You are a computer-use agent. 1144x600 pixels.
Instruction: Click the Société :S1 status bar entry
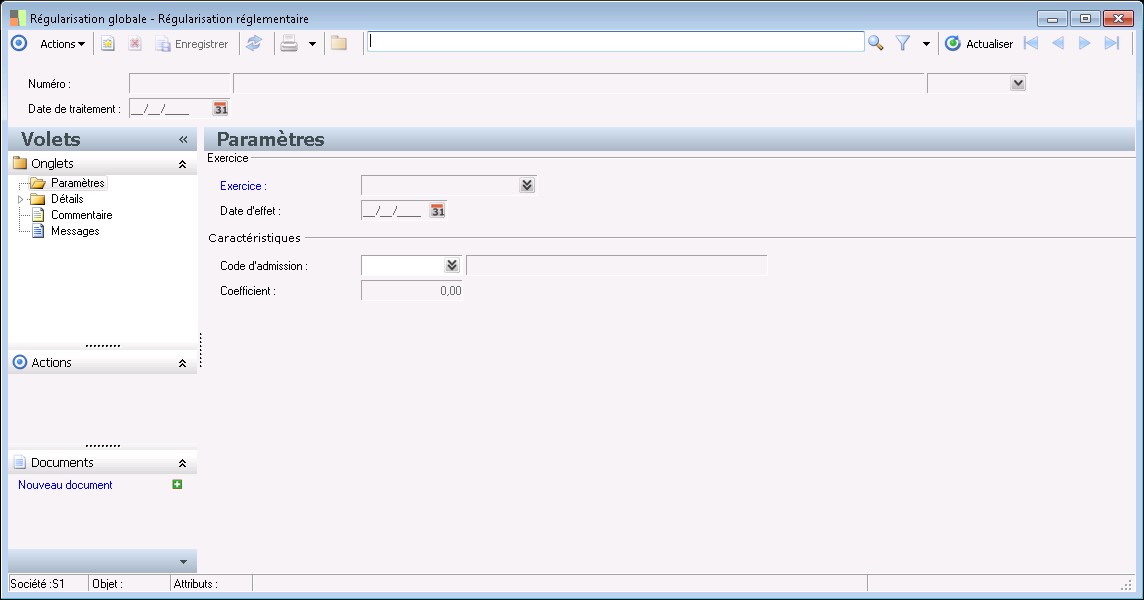[37, 584]
